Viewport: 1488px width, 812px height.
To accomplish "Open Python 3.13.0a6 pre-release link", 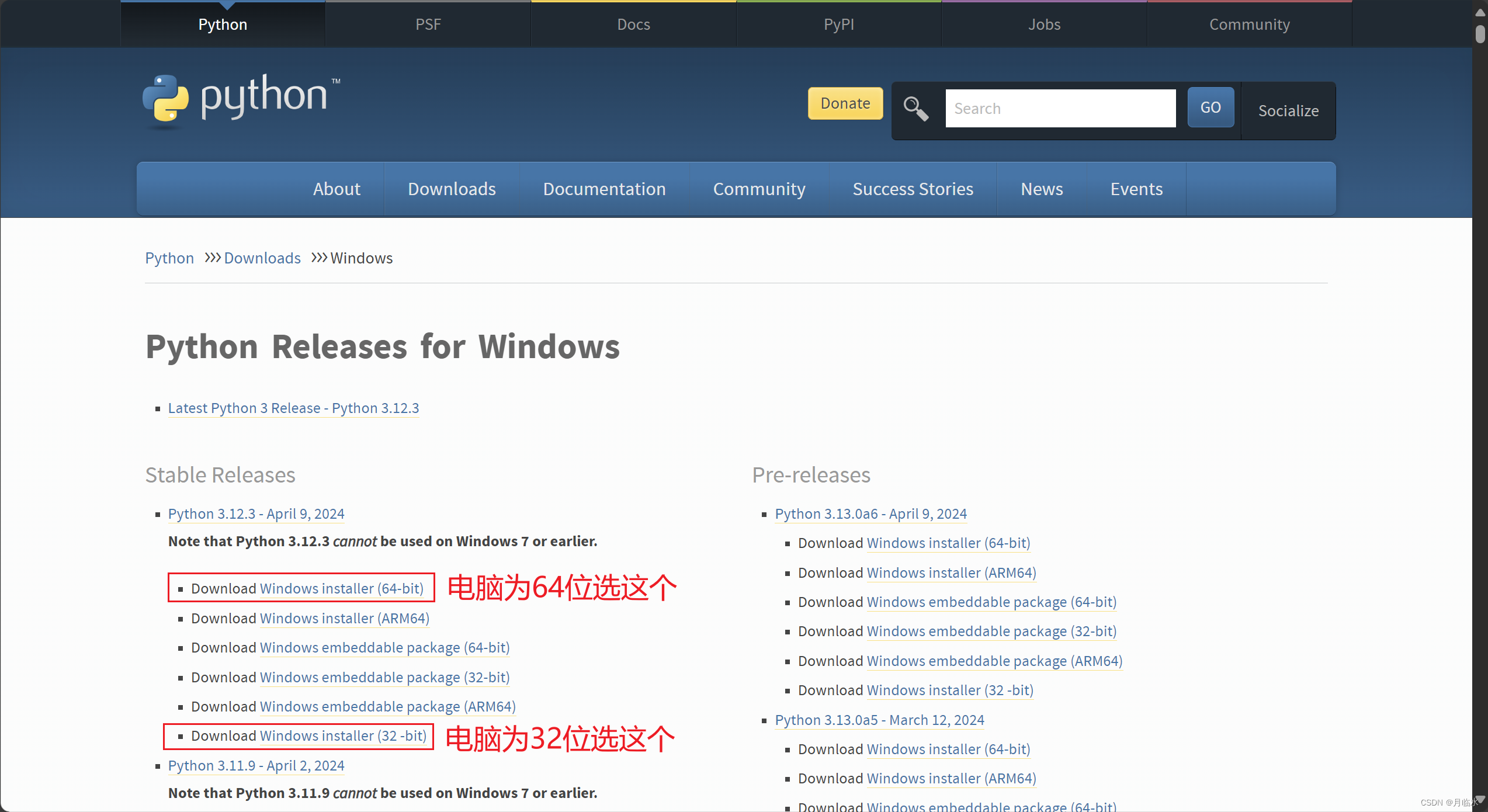I will coord(870,513).
